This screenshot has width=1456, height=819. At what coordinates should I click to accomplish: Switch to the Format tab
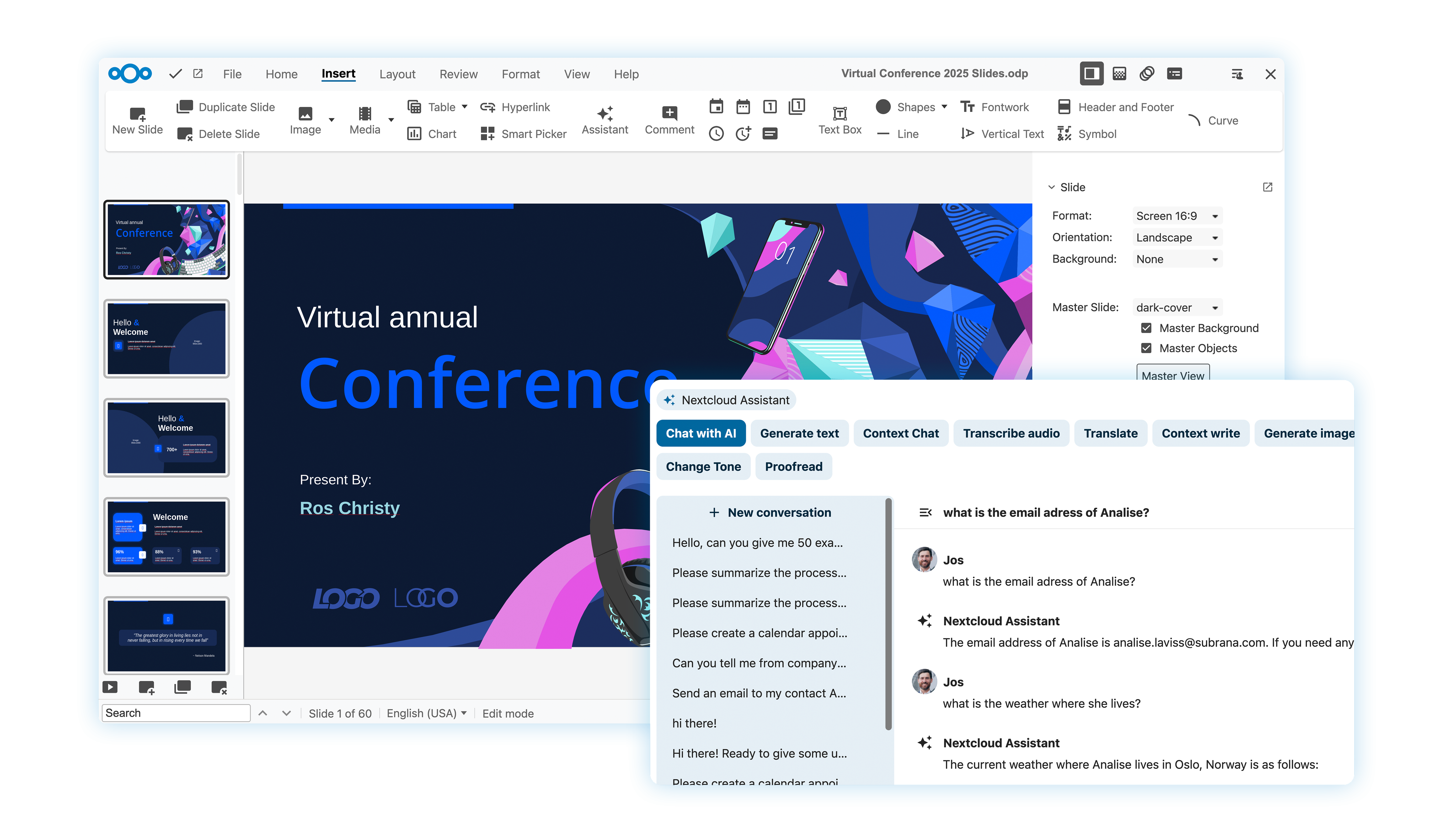tap(520, 74)
